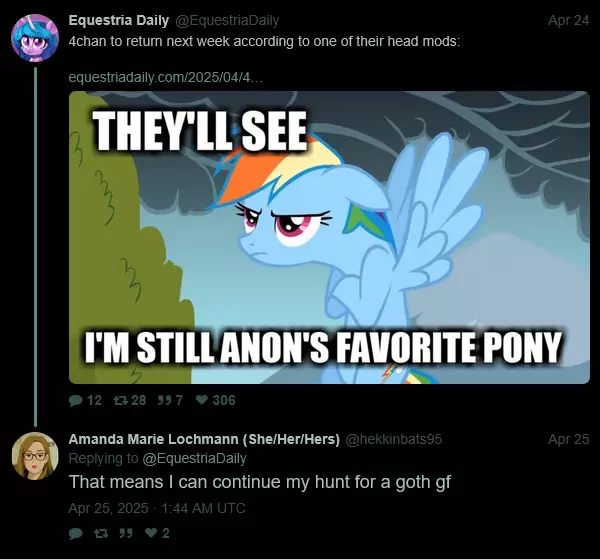Click Amanda Marie Lochmann's display name
Viewport: 600px width, 559px height.
(204, 439)
